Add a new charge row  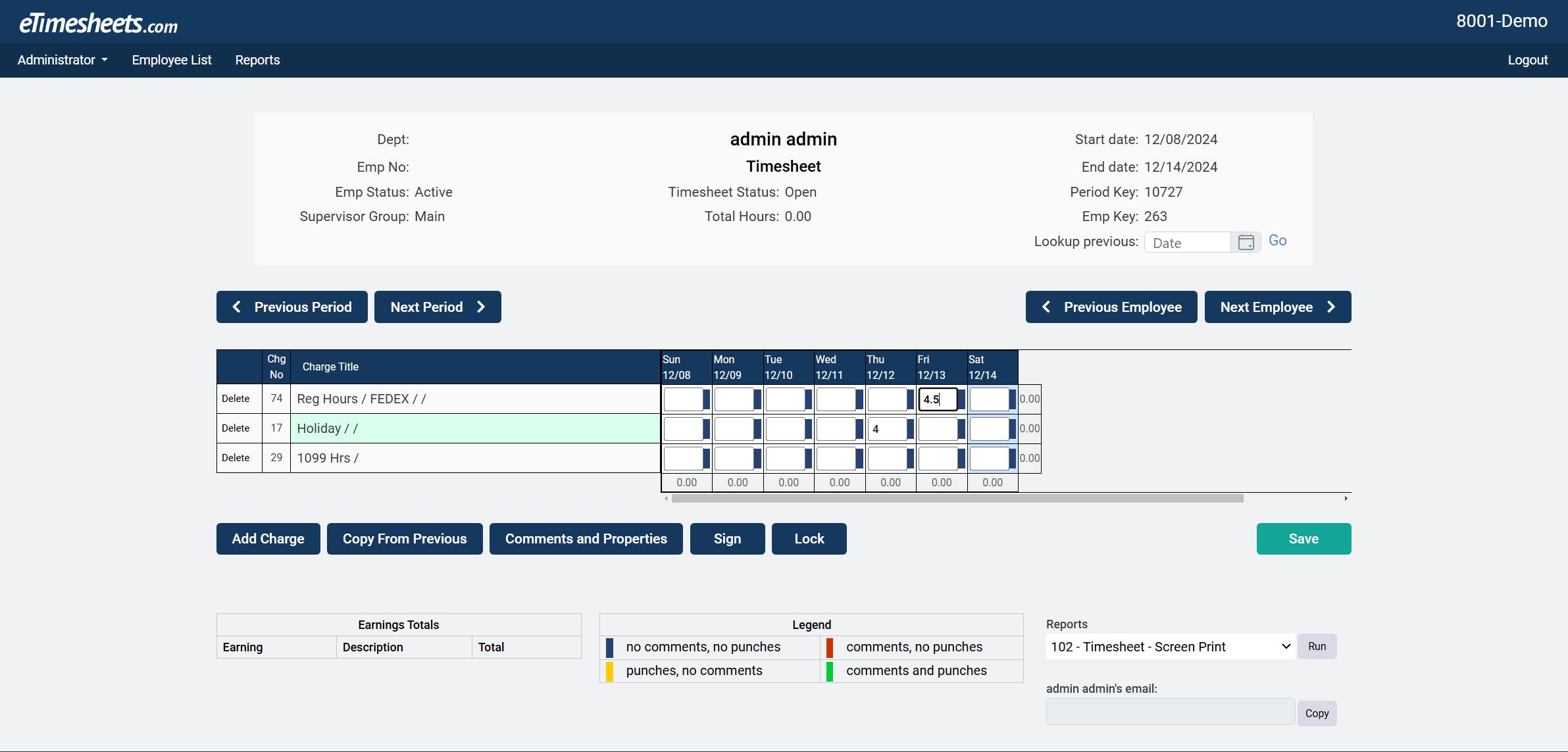point(268,538)
